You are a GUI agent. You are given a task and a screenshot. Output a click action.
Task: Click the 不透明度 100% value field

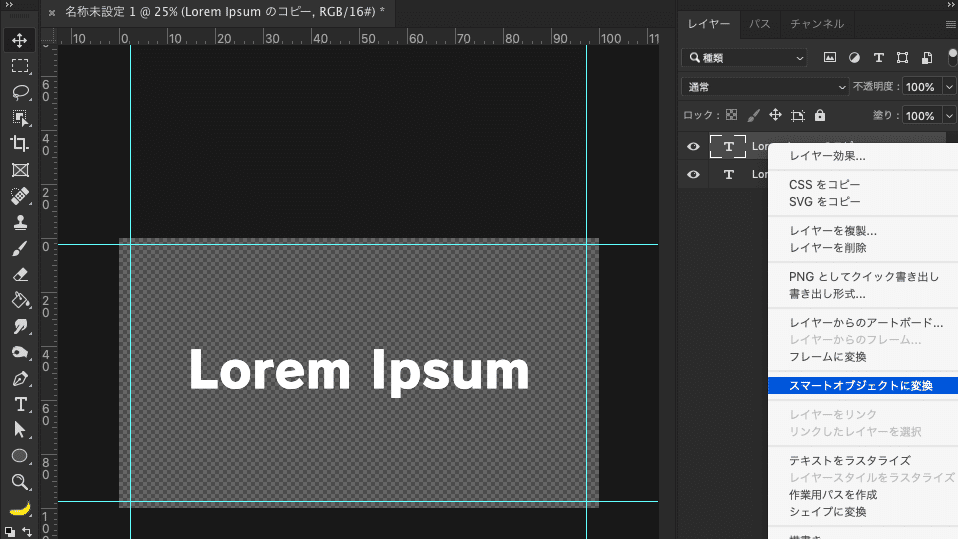pos(923,87)
